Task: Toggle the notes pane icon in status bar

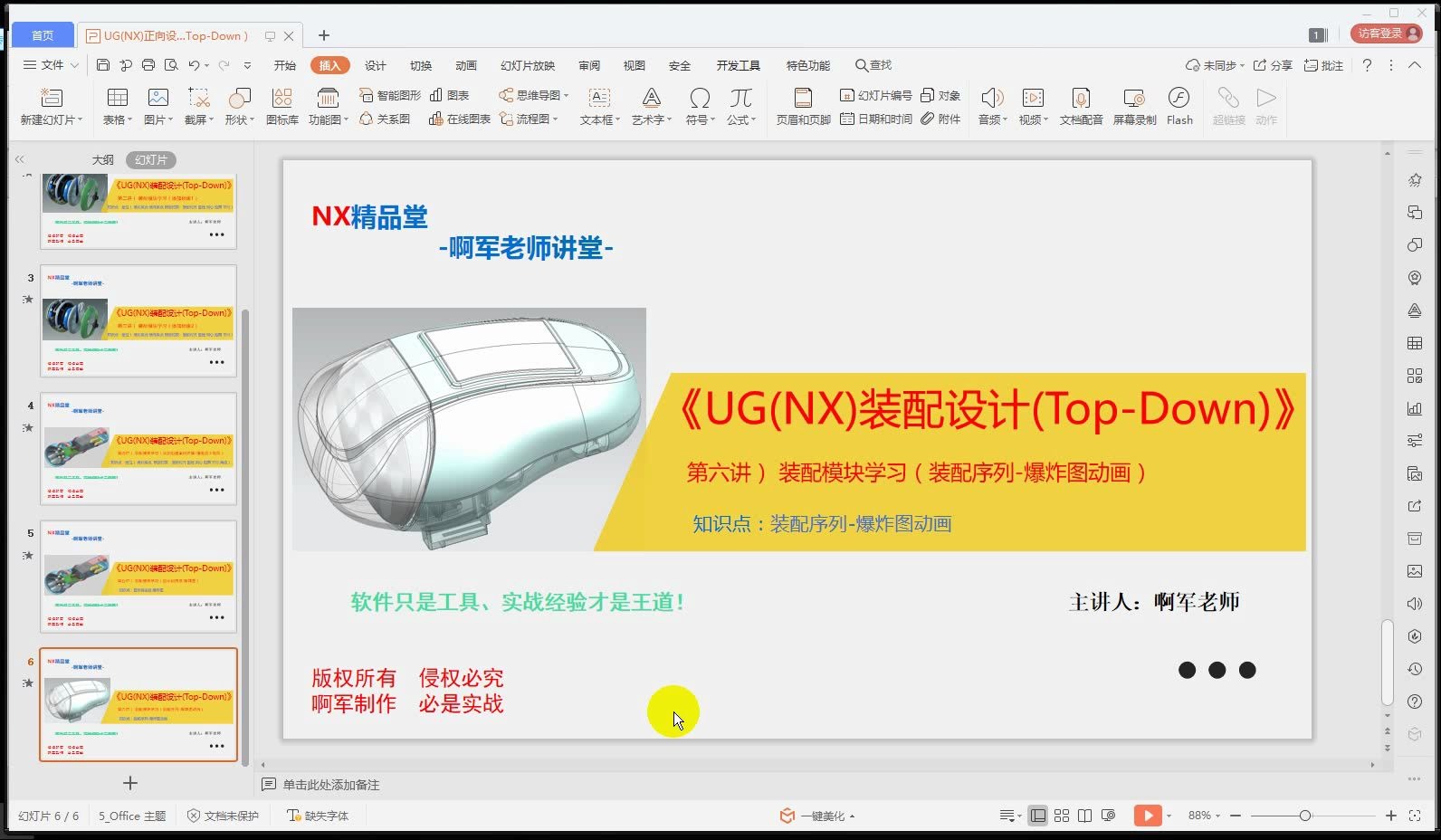Action: tap(1007, 816)
